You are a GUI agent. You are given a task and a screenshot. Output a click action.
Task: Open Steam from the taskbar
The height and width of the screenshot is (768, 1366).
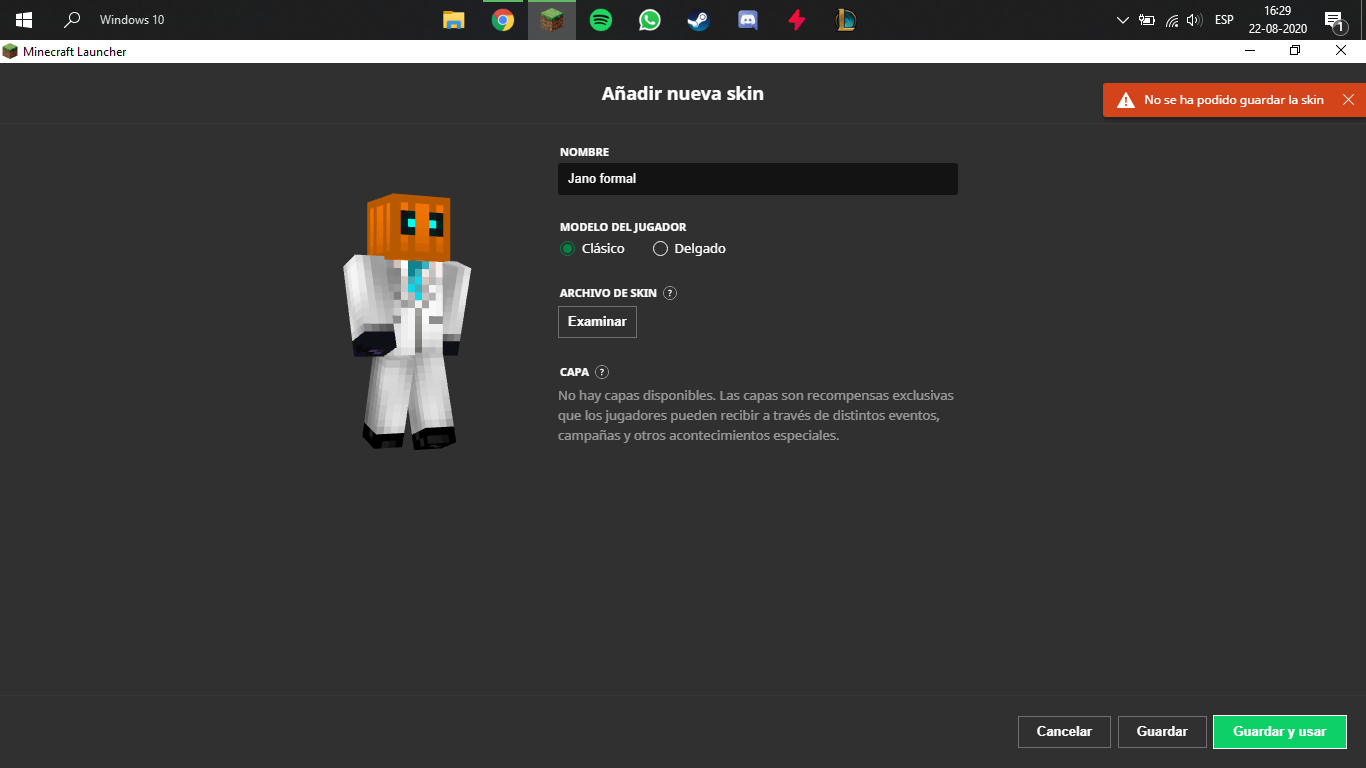(x=699, y=20)
